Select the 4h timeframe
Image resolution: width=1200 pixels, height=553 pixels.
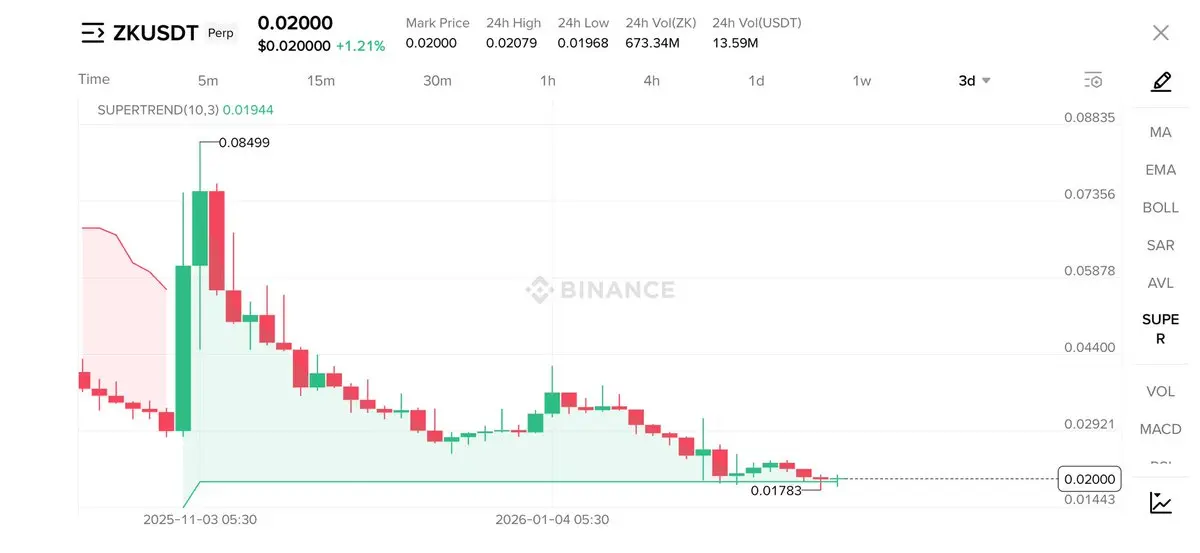(652, 81)
